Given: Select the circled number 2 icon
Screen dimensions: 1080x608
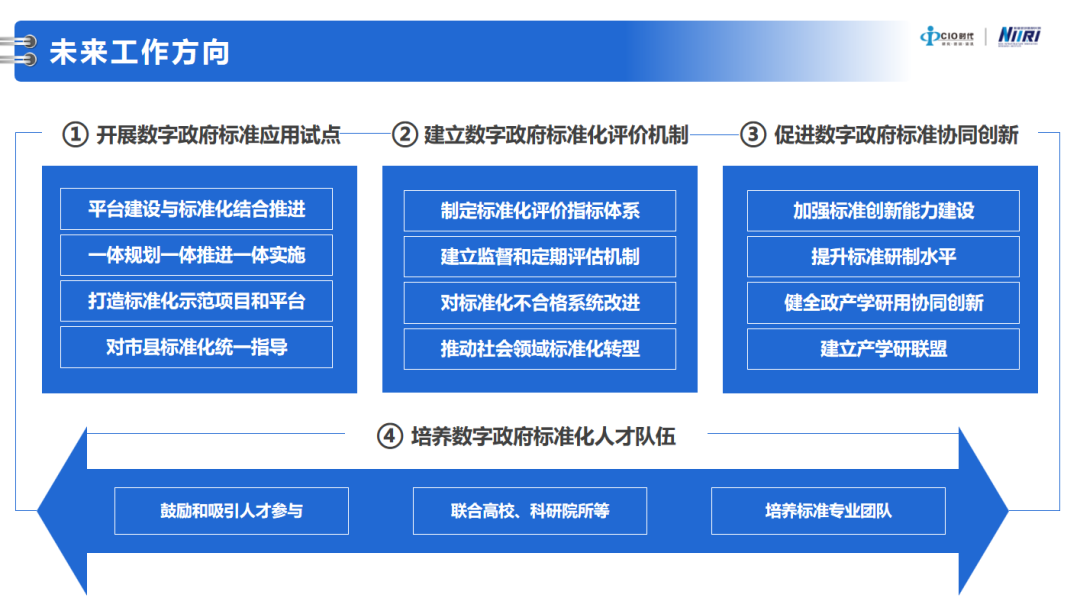Looking at the screenshot, I should (404, 135).
